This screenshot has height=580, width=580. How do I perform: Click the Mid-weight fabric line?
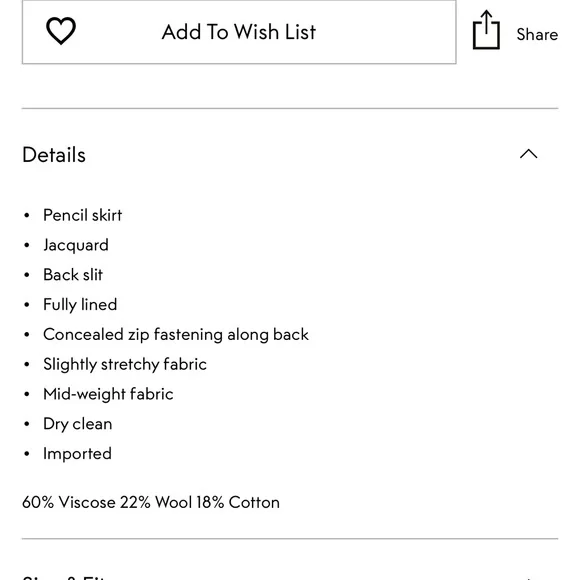(x=108, y=394)
